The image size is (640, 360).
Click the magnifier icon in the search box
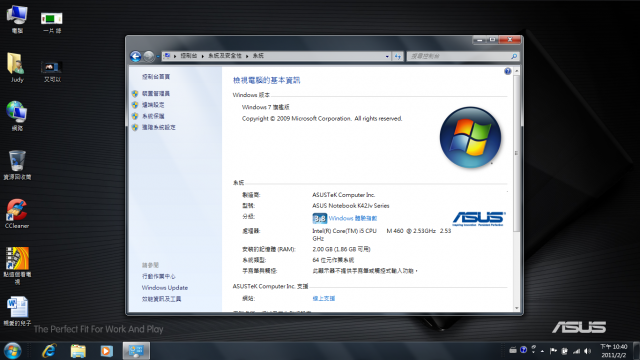tap(514, 56)
